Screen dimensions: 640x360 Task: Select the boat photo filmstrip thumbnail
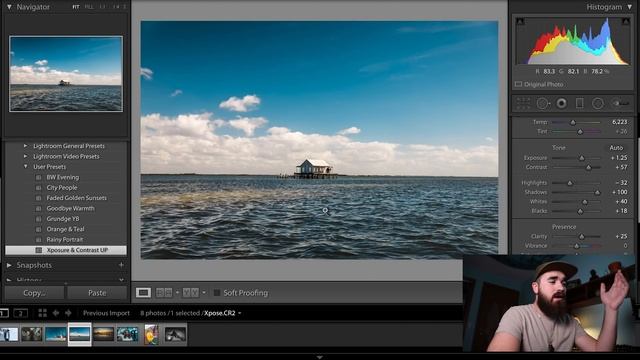[56, 334]
